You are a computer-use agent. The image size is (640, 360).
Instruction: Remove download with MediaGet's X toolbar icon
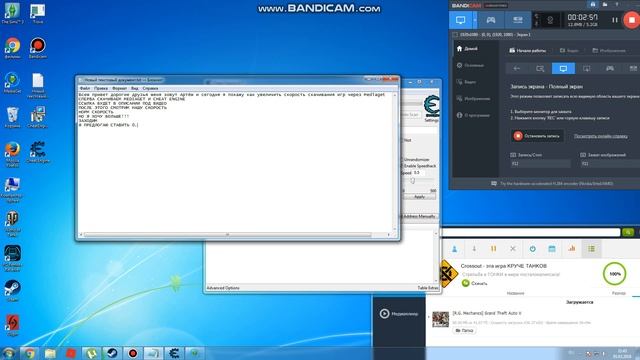point(513,249)
